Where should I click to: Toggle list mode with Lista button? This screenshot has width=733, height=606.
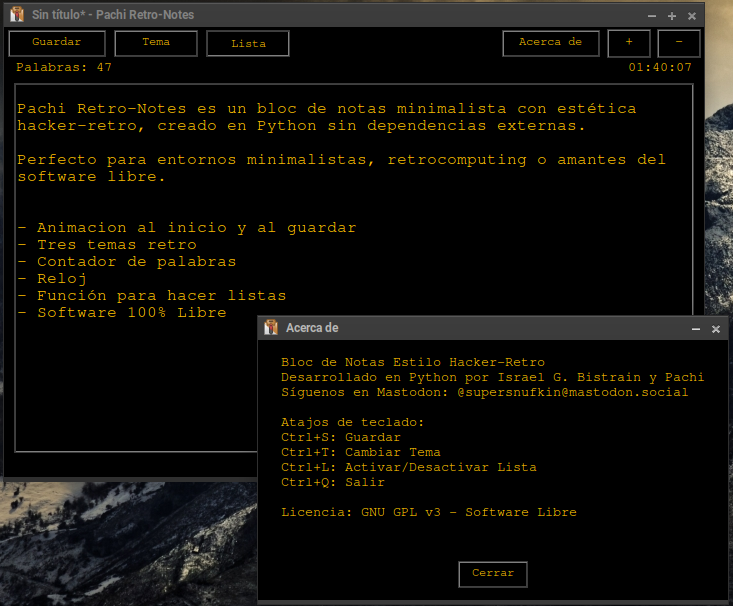248,43
